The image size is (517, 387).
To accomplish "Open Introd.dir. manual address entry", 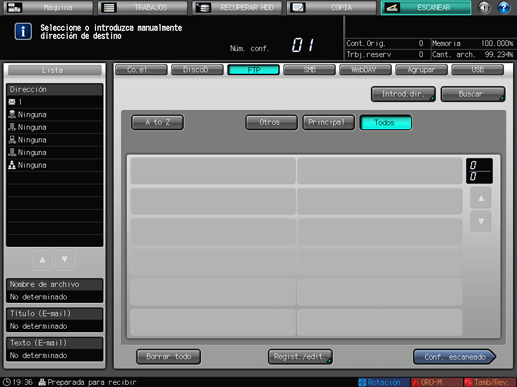I will coord(403,94).
